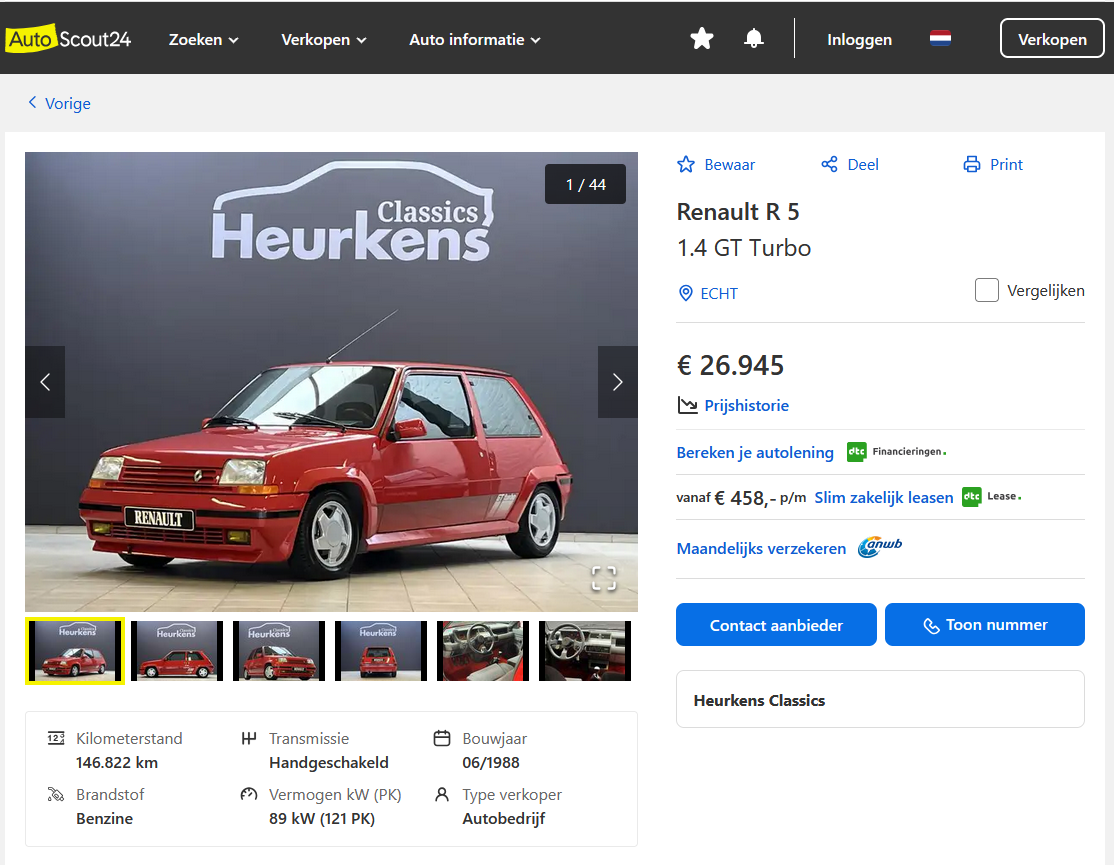The width and height of the screenshot is (1114, 865).
Task: Click the AutoScout24 logo
Action: [68, 39]
